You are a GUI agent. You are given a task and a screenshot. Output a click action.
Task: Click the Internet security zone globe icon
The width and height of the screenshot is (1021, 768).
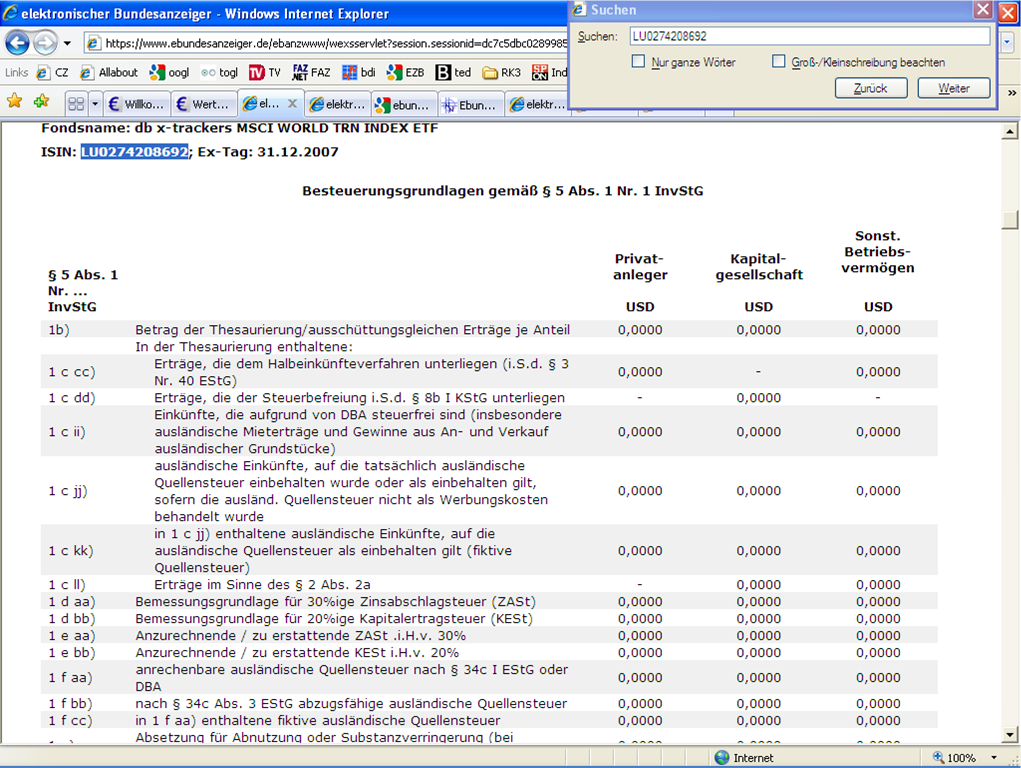click(721, 758)
